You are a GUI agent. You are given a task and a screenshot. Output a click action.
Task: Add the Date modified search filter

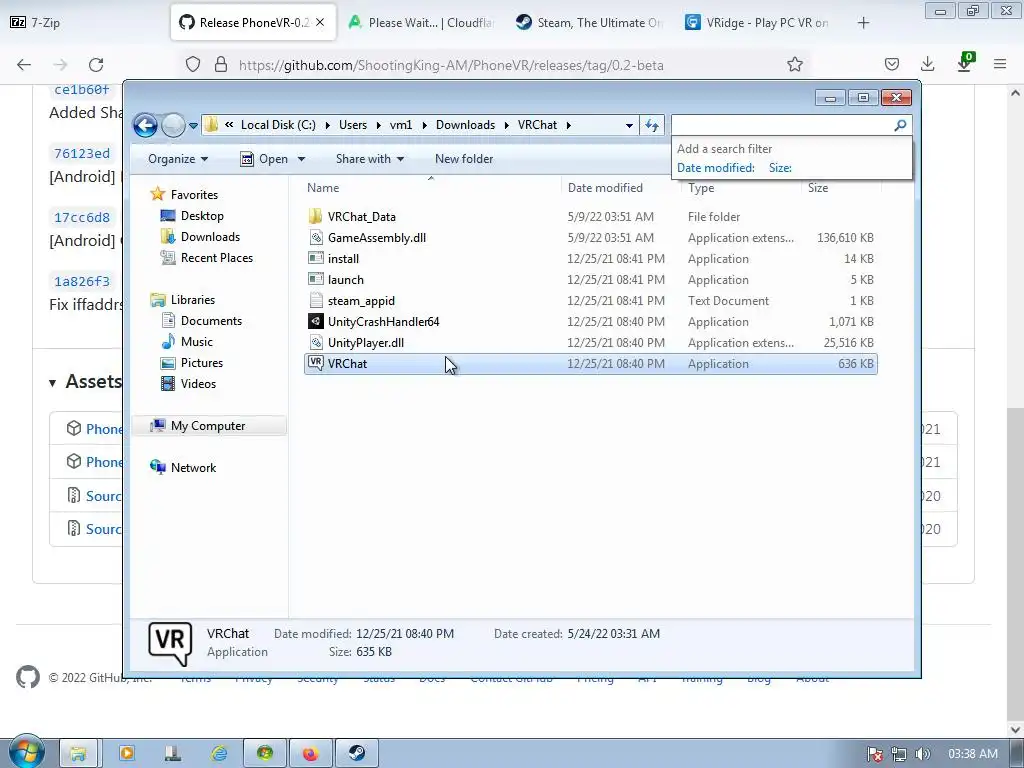click(x=715, y=168)
